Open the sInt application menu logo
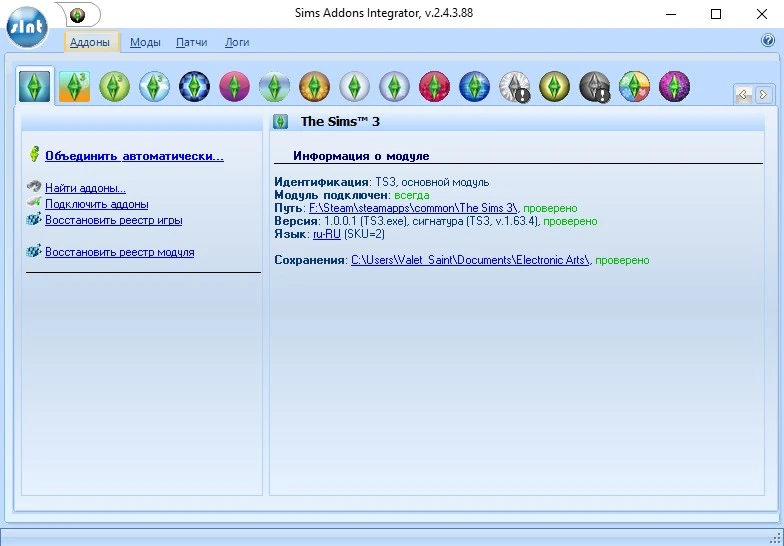784x546 pixels. point(28,26)
